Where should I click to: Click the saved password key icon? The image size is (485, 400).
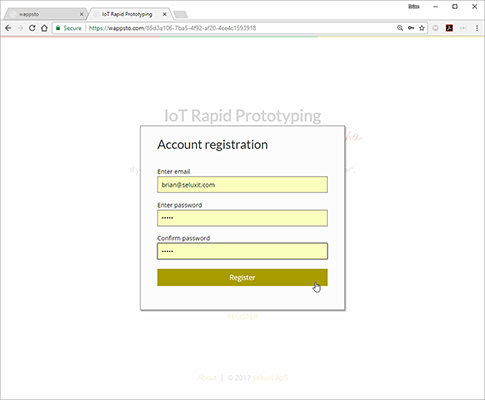pyautogui.click(x=411, y=28)
